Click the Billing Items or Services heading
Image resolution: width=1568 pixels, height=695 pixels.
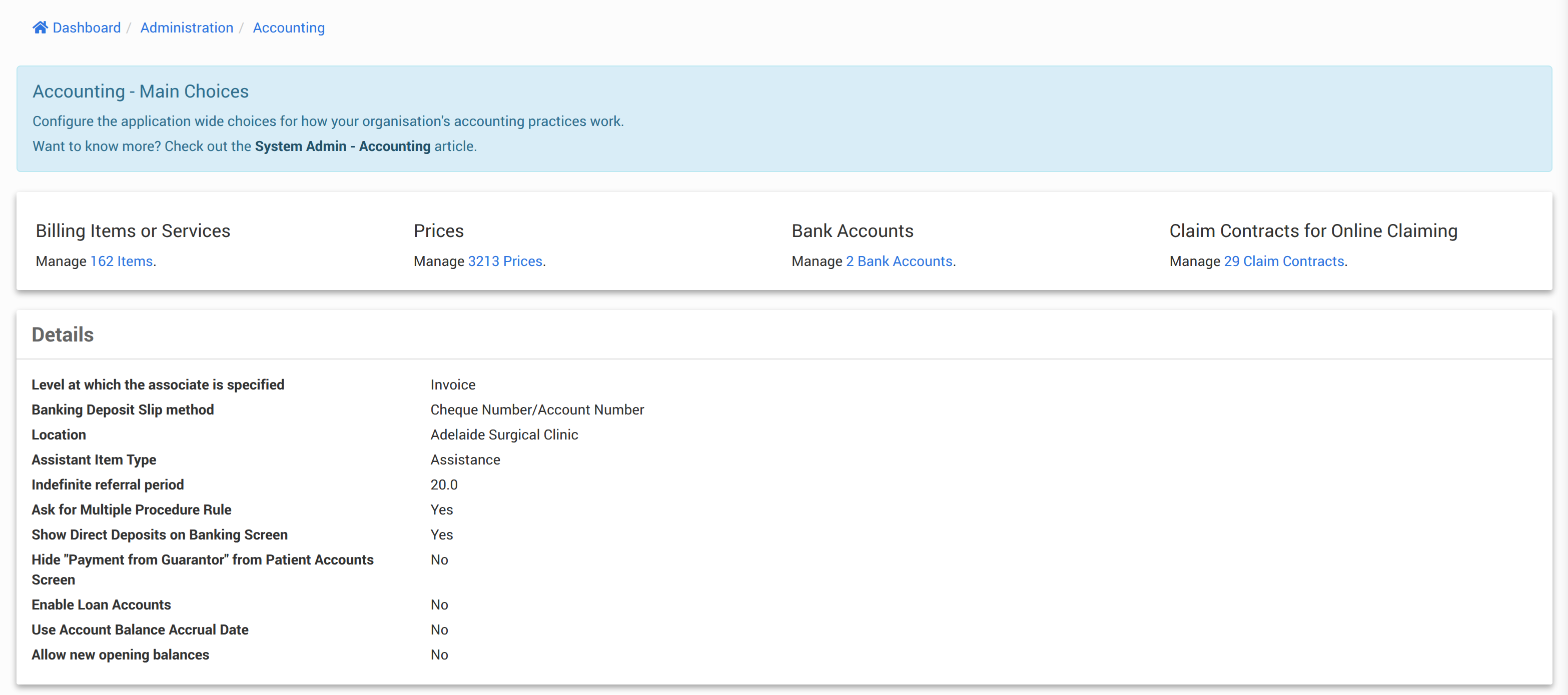133,231
